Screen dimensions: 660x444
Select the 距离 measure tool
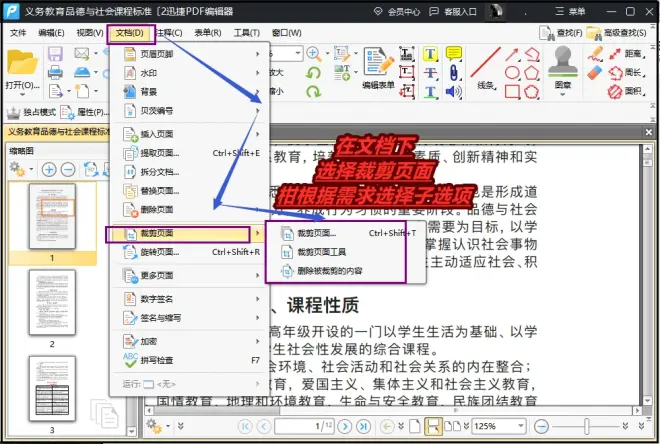point(627,54)
